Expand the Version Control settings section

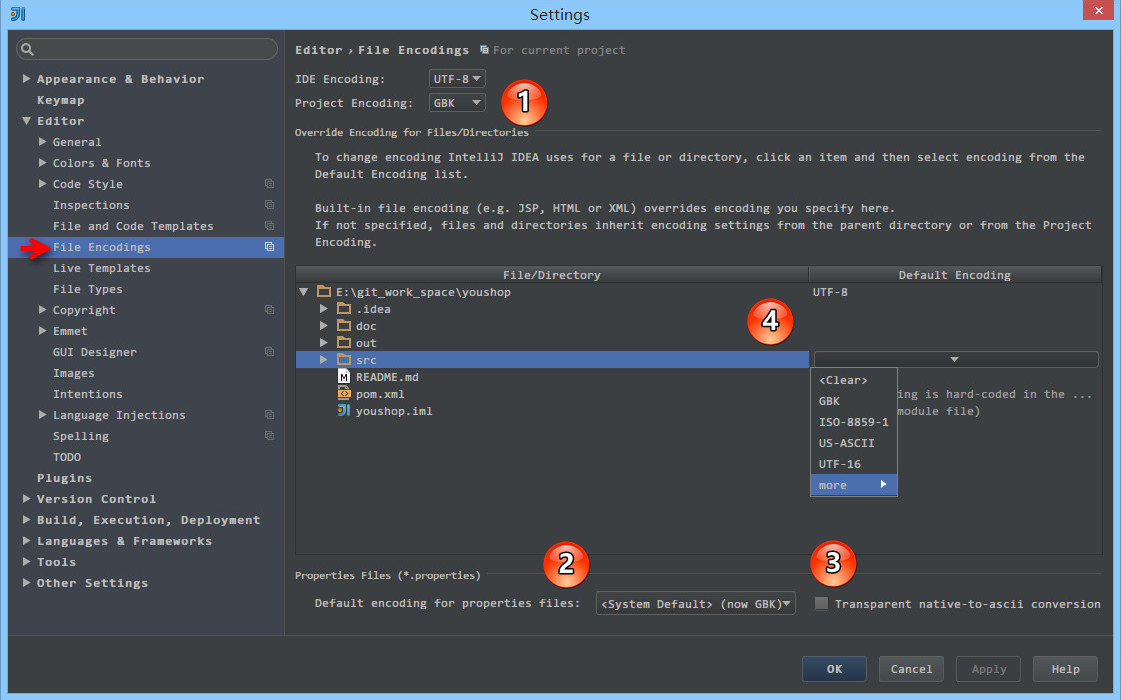26,499
